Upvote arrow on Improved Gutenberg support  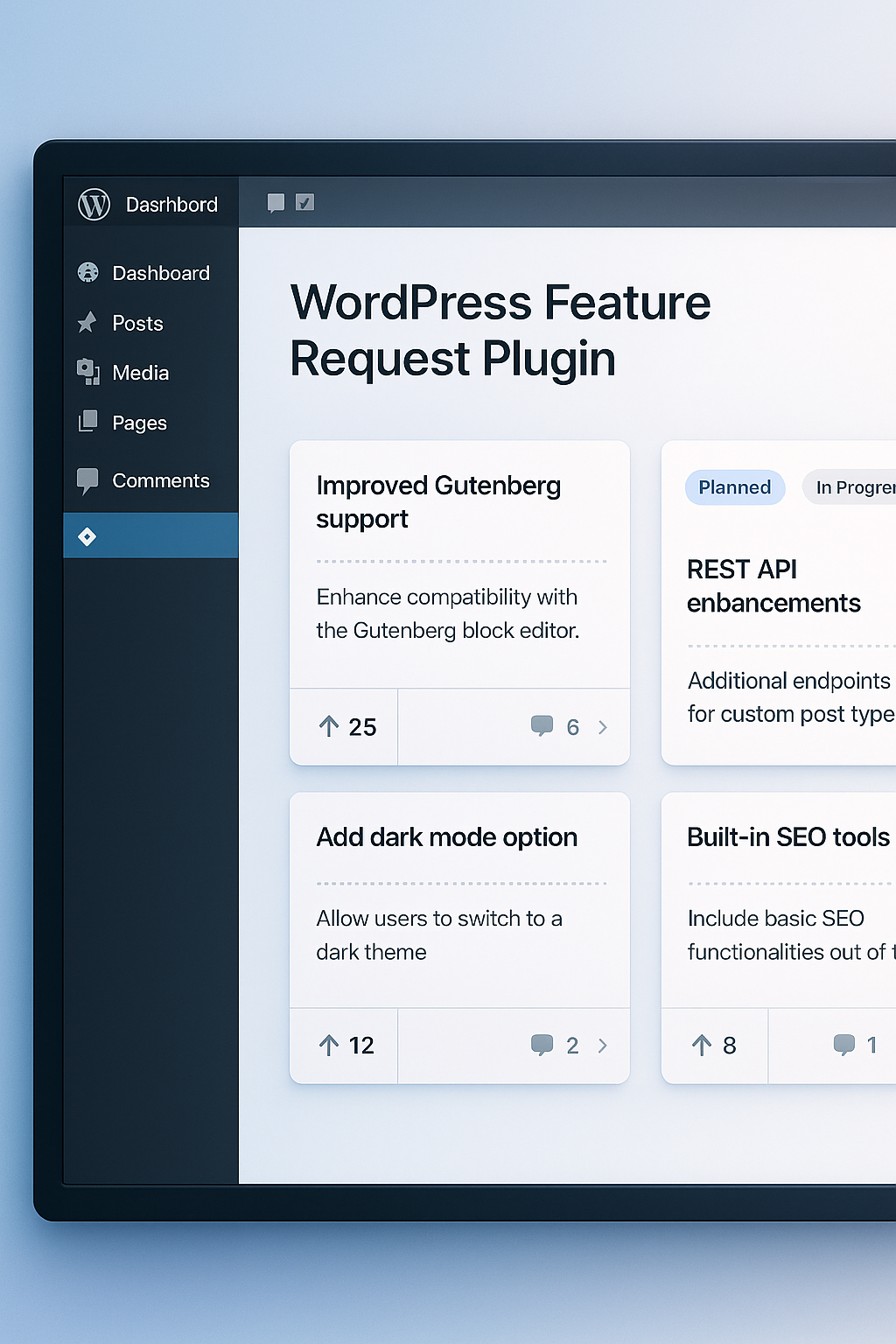pos(329,726)
